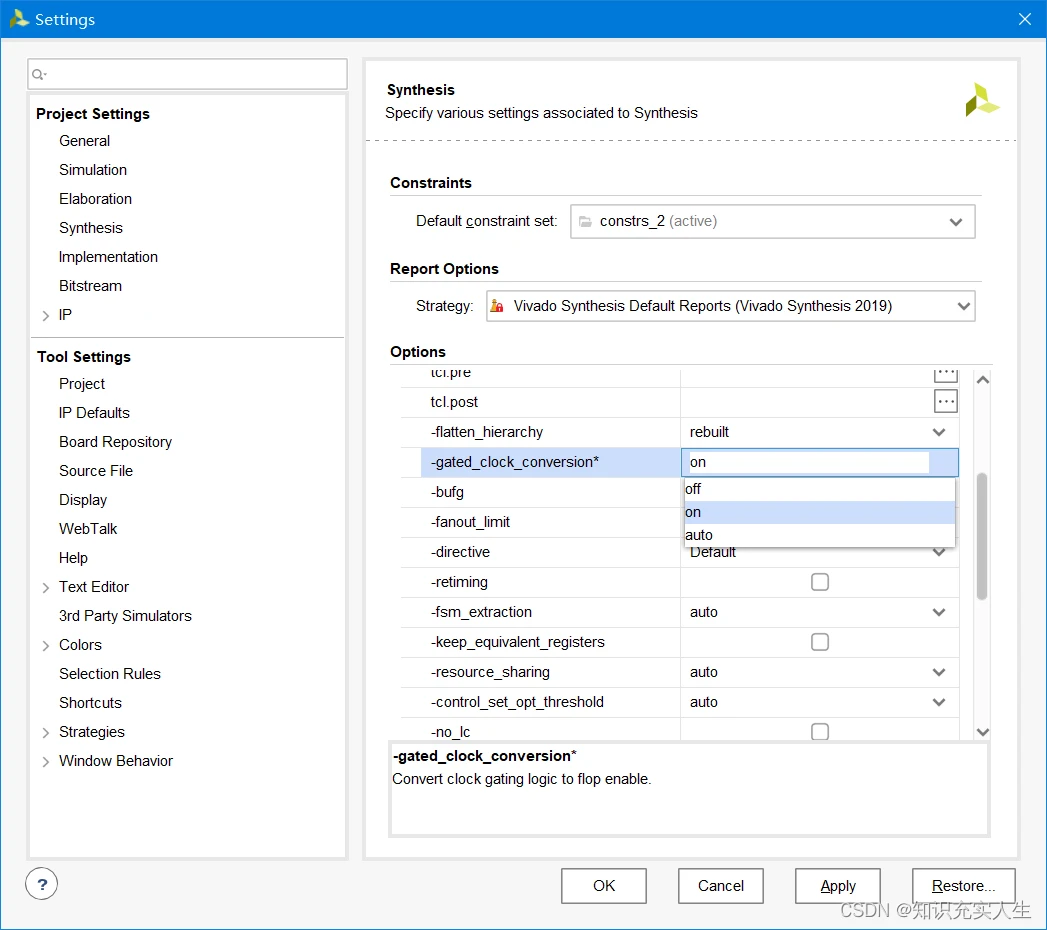Open the -flatten_hierarchy dropdown

click(938, 432)
